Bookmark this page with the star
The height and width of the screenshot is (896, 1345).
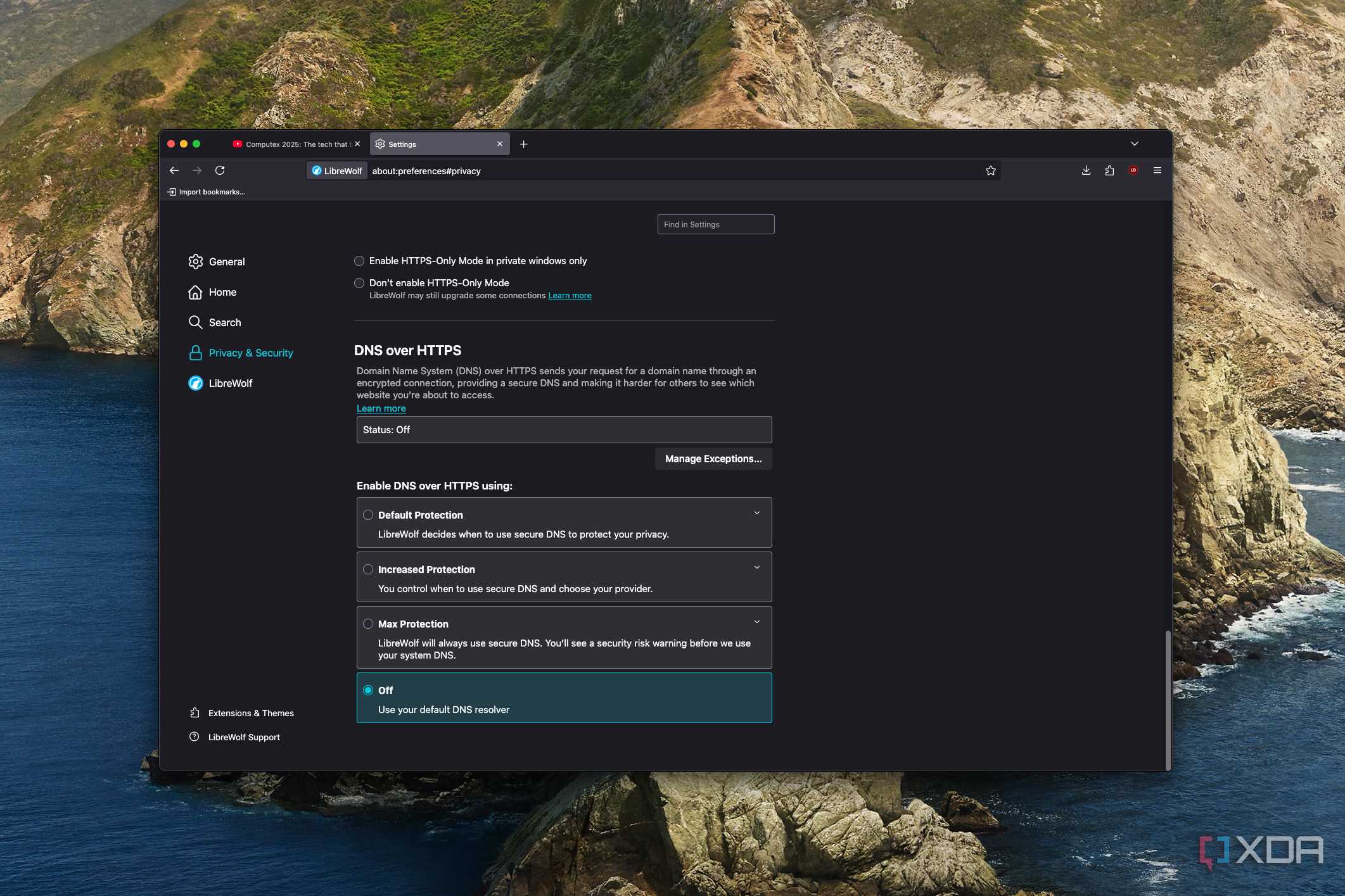991,170
